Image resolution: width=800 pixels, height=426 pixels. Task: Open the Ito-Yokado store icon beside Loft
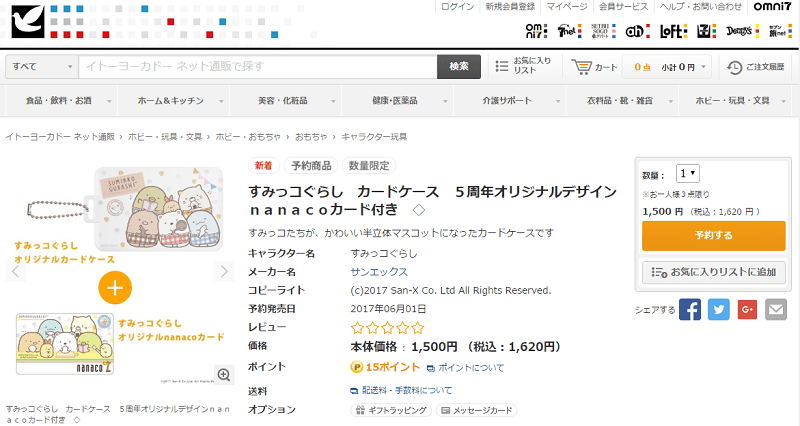pyautogui.click(x=707, y=31)
